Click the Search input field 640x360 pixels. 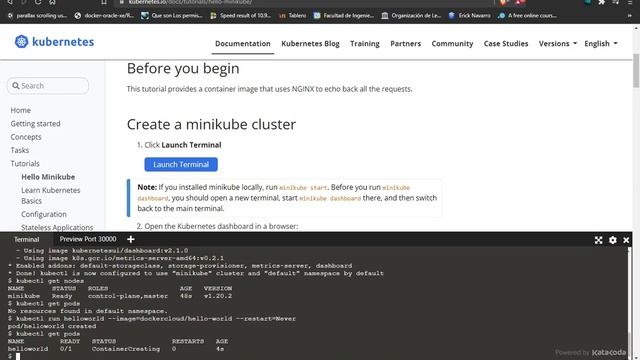coord(48,86)
